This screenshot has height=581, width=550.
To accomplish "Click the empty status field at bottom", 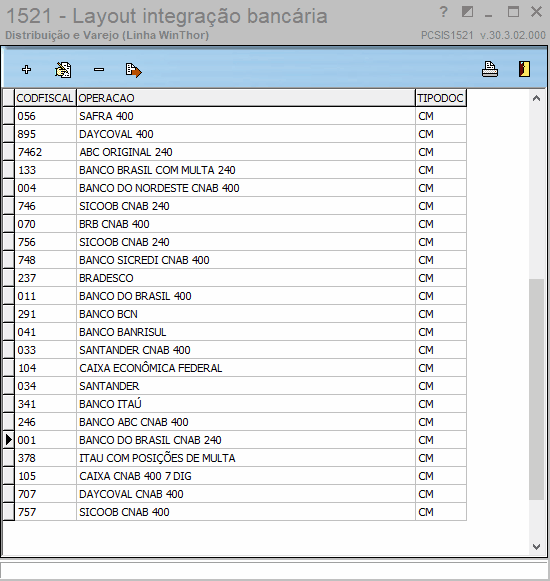I will (274, 570).
